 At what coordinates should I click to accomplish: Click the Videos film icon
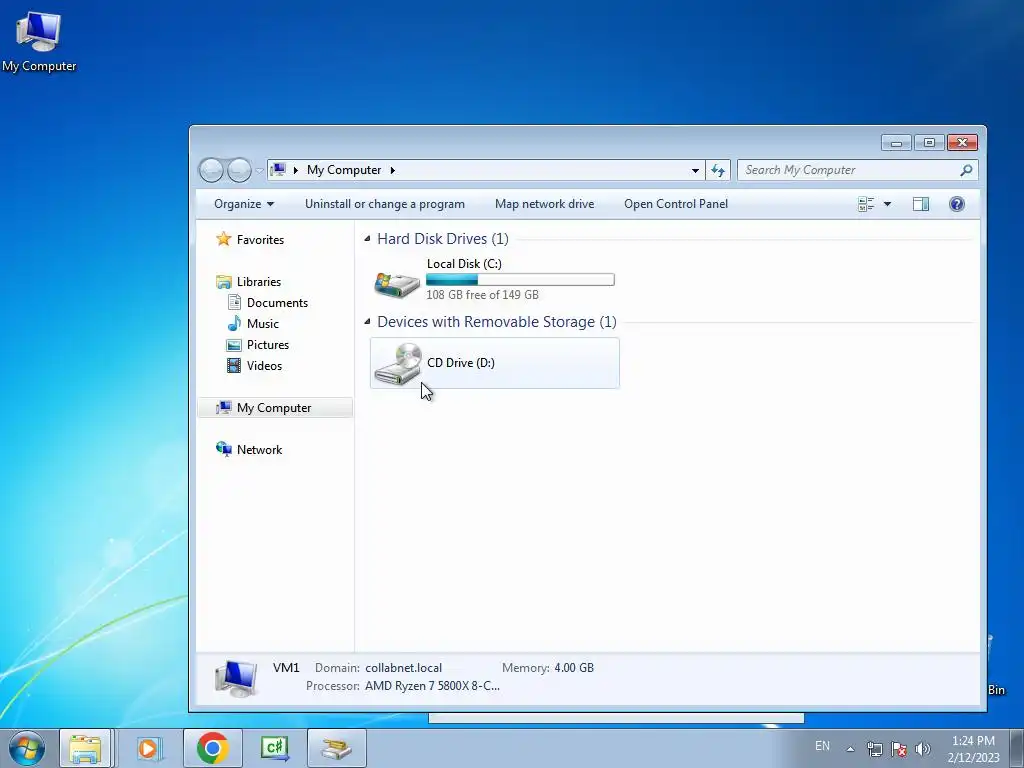234,365
